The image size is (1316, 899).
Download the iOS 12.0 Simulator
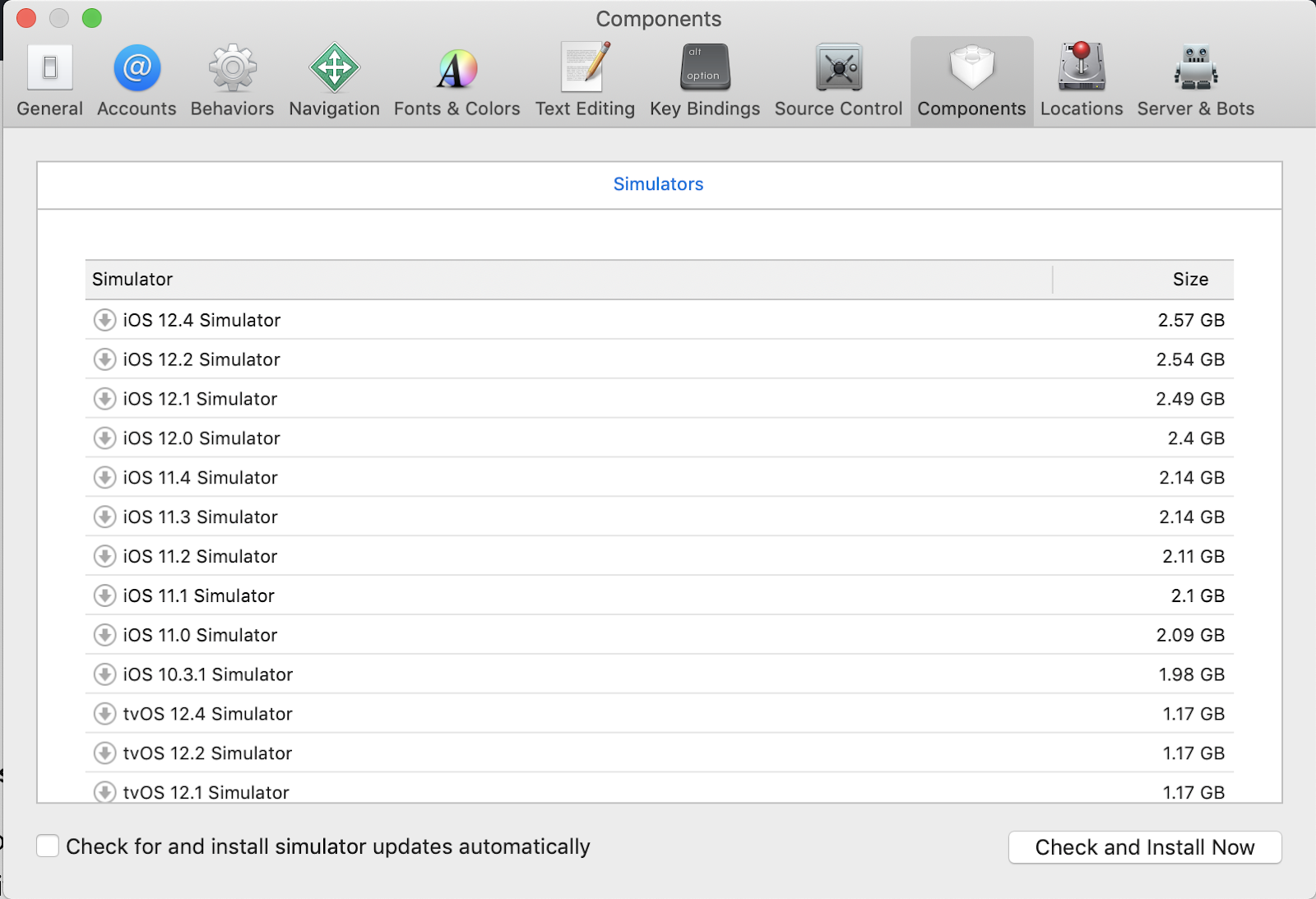click(104, 438)
